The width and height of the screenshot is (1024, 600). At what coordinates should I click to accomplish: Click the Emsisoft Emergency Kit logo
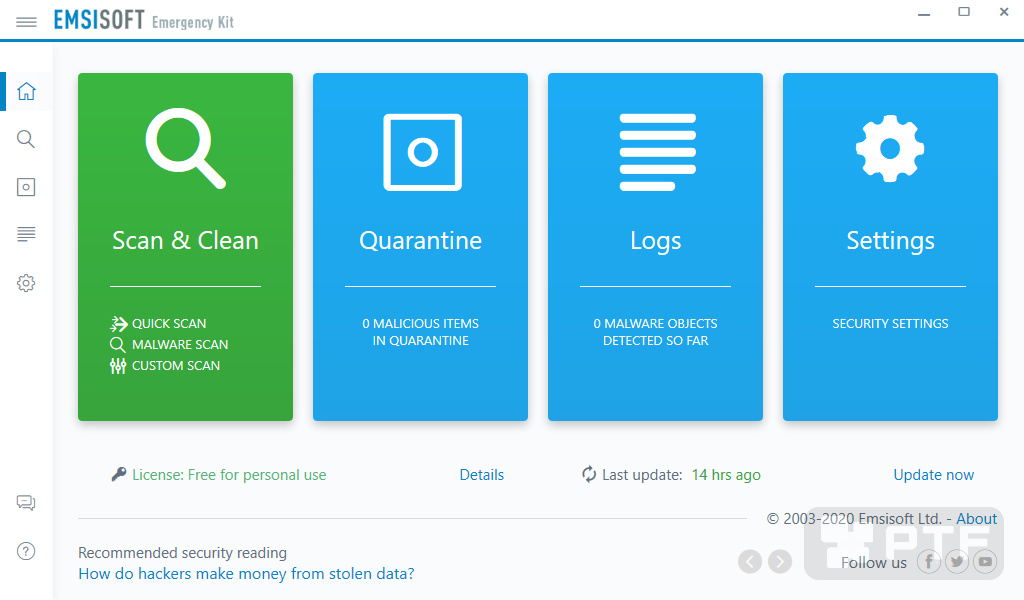[144, 20]
